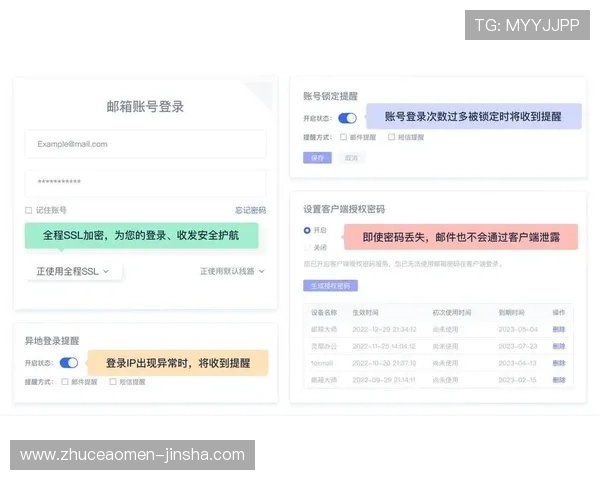This screenshot has width=600, height=480.
Task: Expand the 正使用默认线路 dropdown
Action: pos(232,271)
